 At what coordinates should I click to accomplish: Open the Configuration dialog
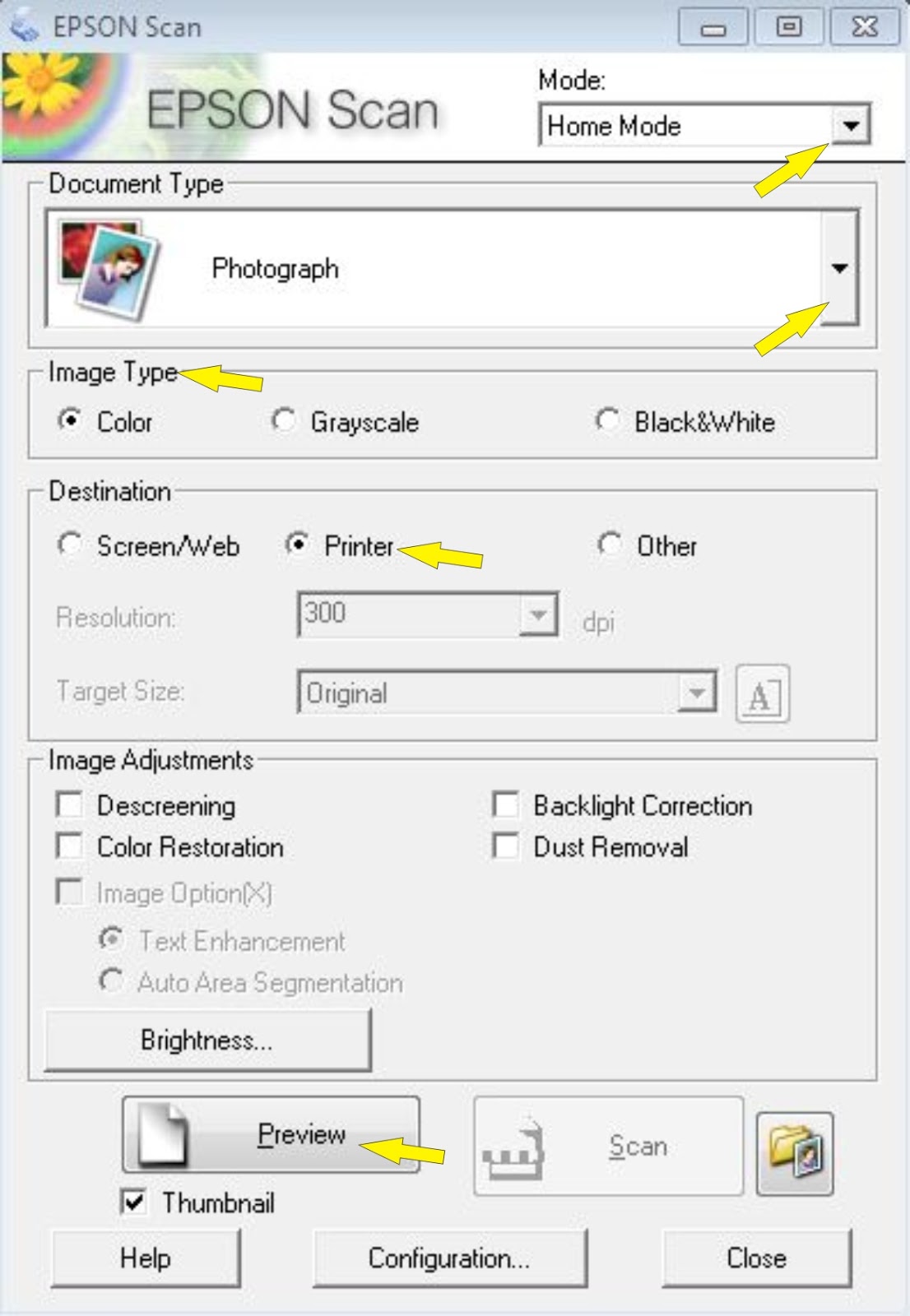tap(448, 1258)
